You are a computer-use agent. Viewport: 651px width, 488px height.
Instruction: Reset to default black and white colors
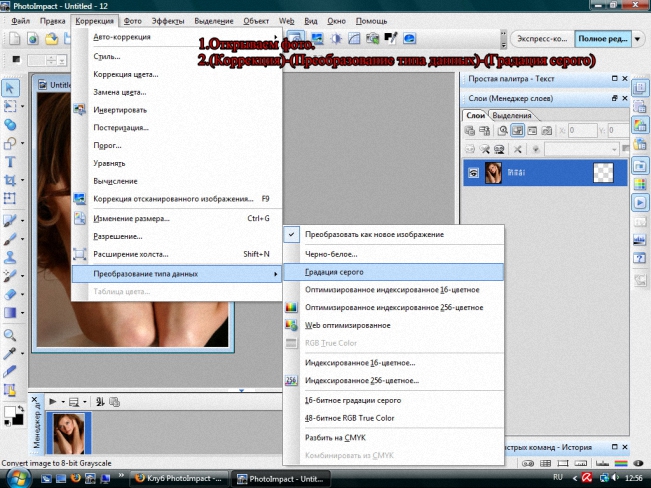[x=7, y=423]
